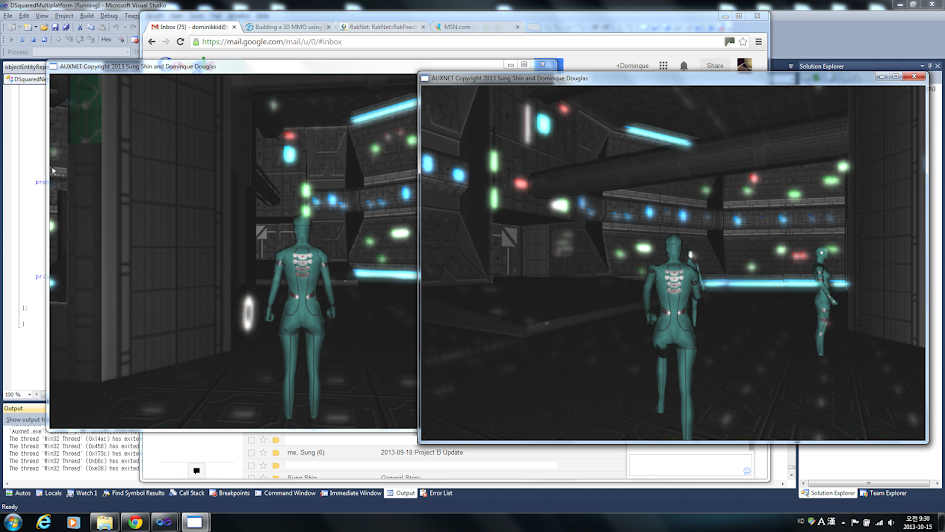Close the Inbox Chrome tab
This screenshot has width=945, height=532.
pyautogui.click(x=234, y=27)
